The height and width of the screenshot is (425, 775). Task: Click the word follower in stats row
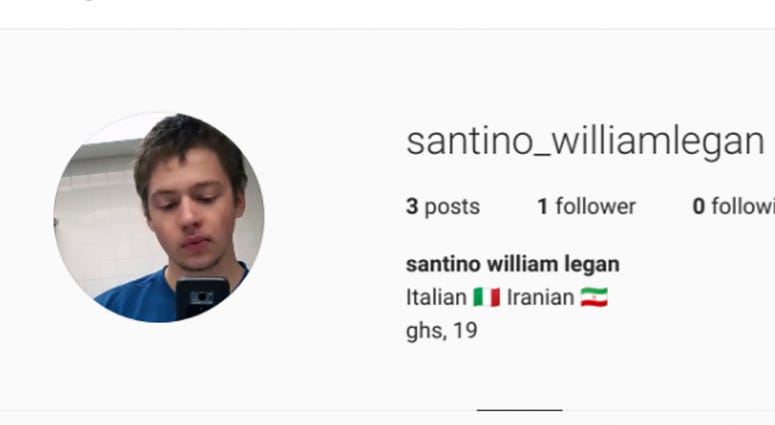(596, 207)
